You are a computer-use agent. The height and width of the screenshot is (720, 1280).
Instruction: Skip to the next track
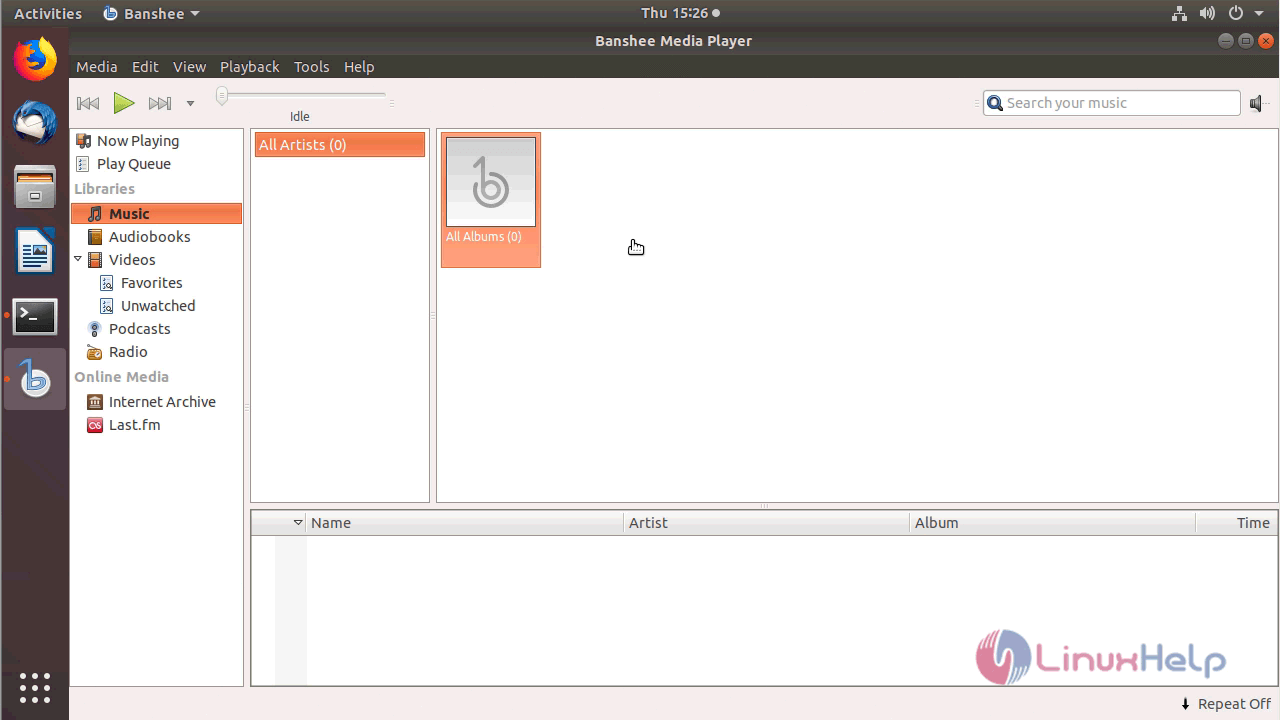[160, 103]
